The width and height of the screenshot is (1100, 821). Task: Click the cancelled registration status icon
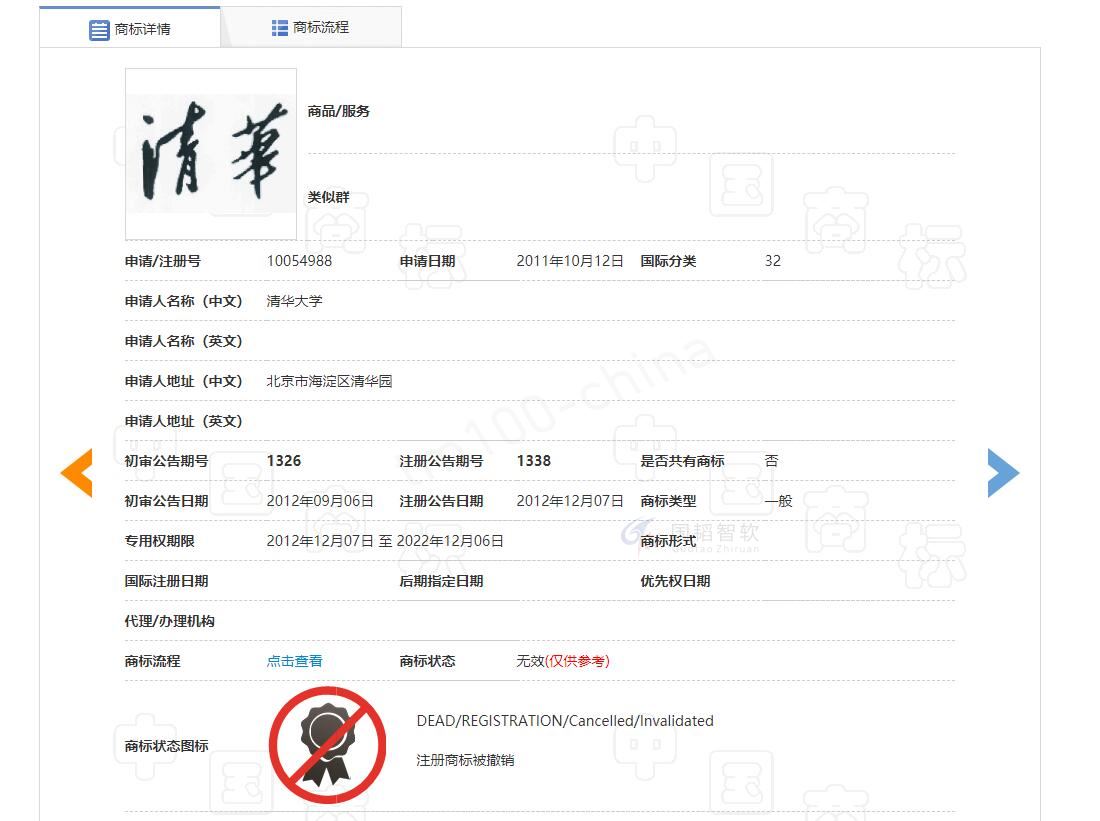click(327, 745)
